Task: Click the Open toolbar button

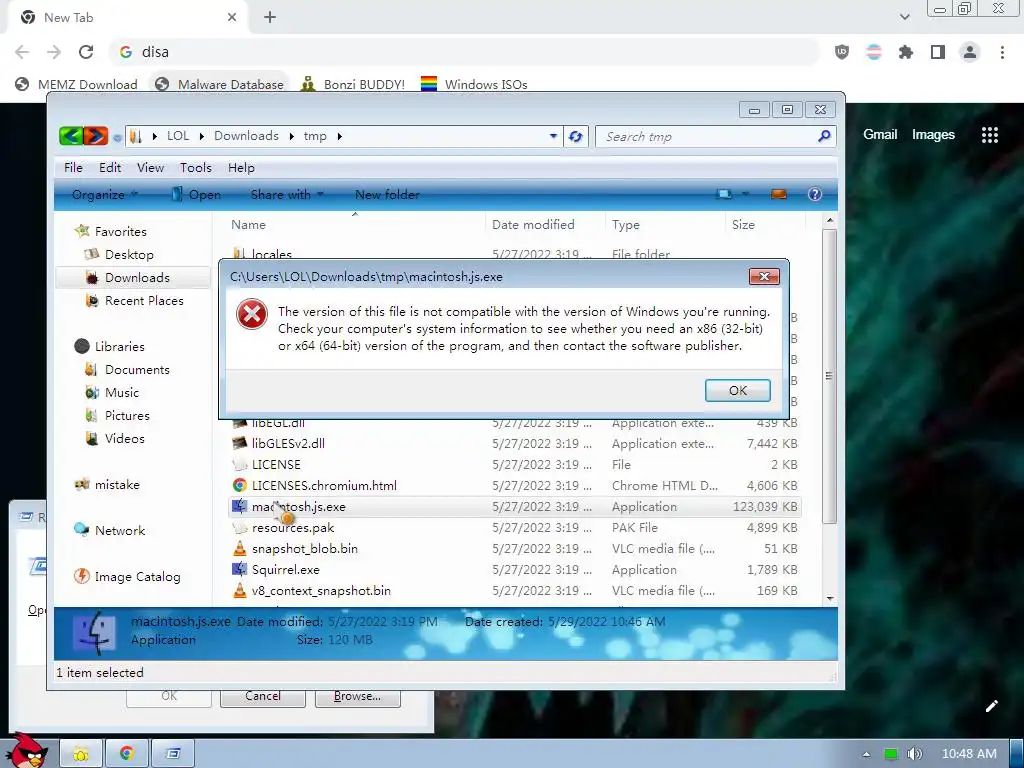Action: (x=196, y=194)
